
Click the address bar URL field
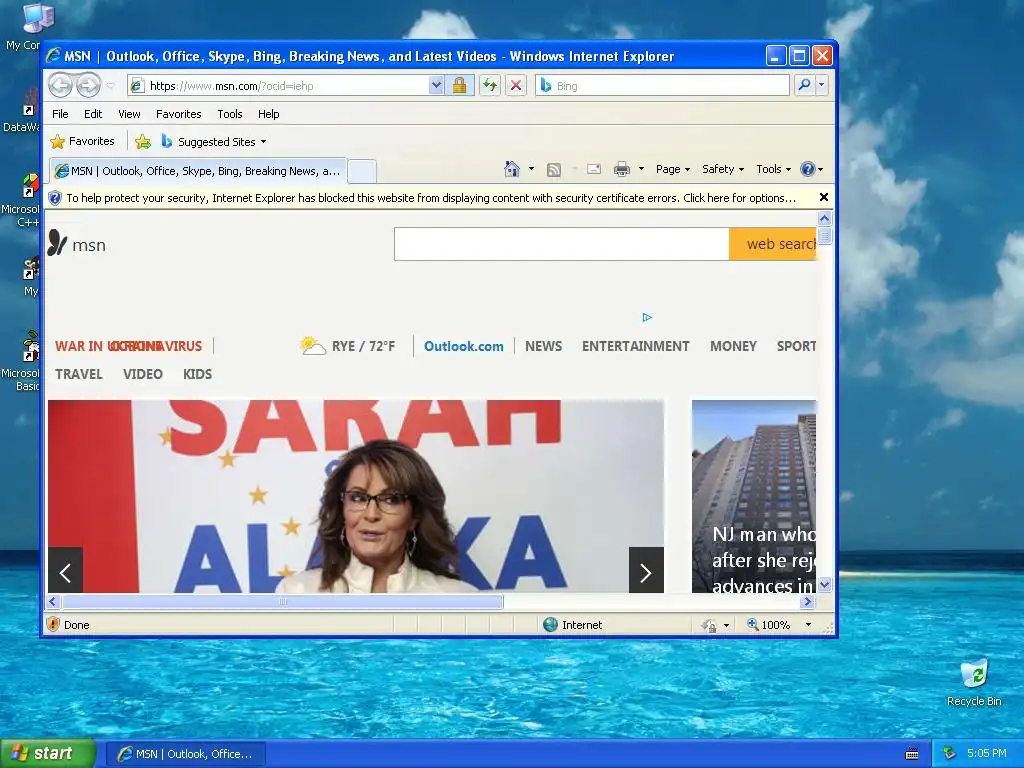[x=280, y=86]
